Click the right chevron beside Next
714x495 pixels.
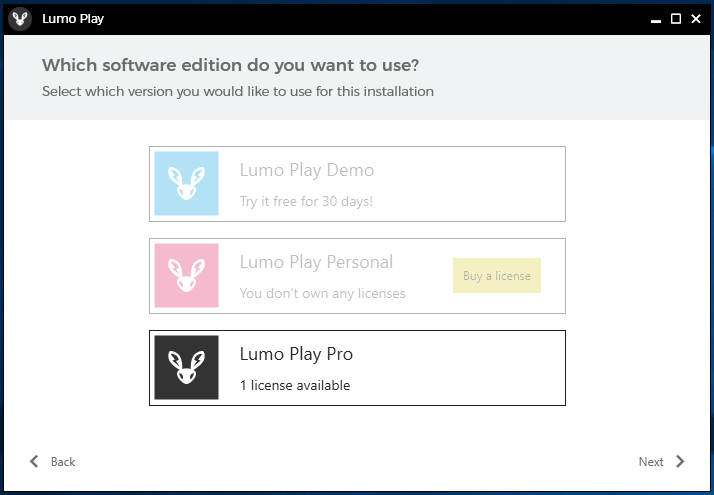(680, 461)
